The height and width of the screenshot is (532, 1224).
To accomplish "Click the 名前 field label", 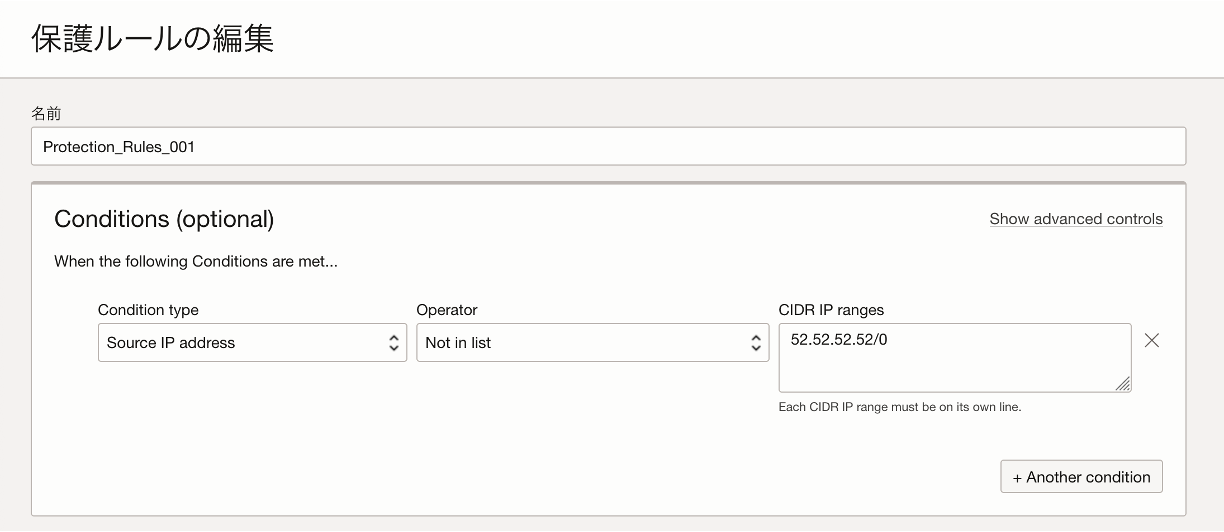I will 46,114.
